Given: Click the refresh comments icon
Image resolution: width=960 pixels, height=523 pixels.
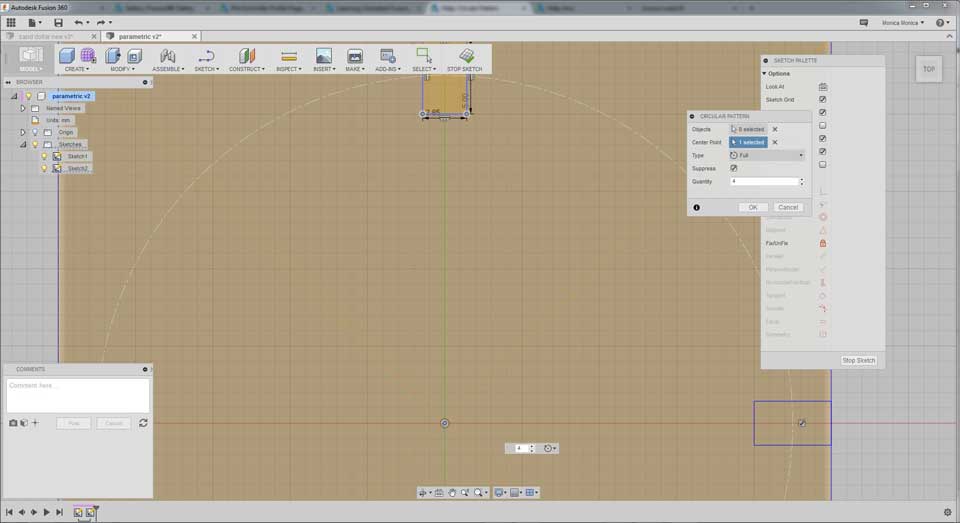Looking at the screenshot, I should pyautogui.click(x=143, y=423).
